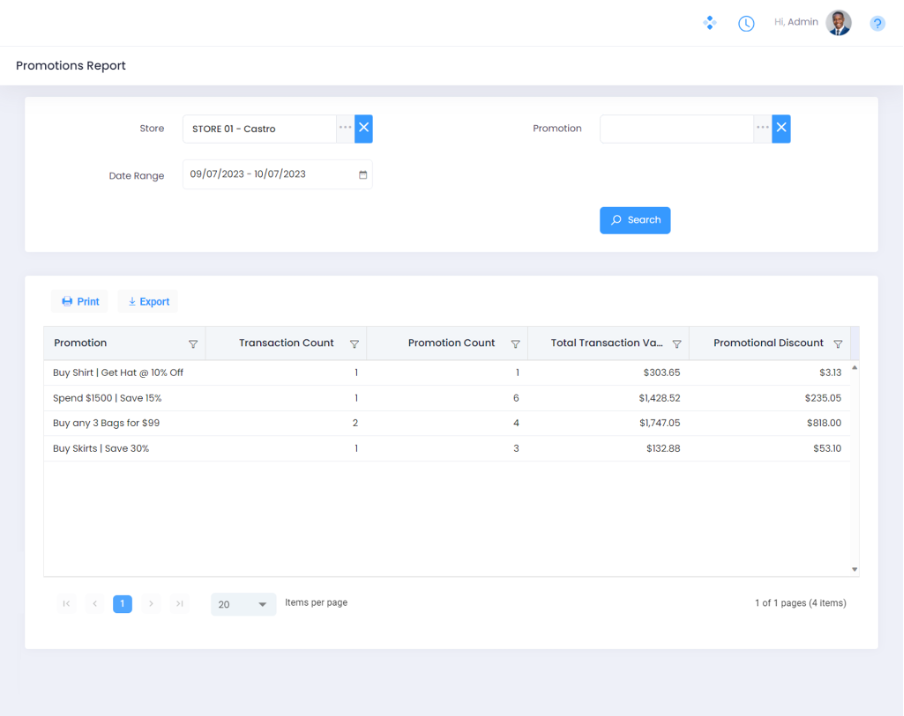Open the clock history icon
The image size is (904, 716).
coord(746,23)
